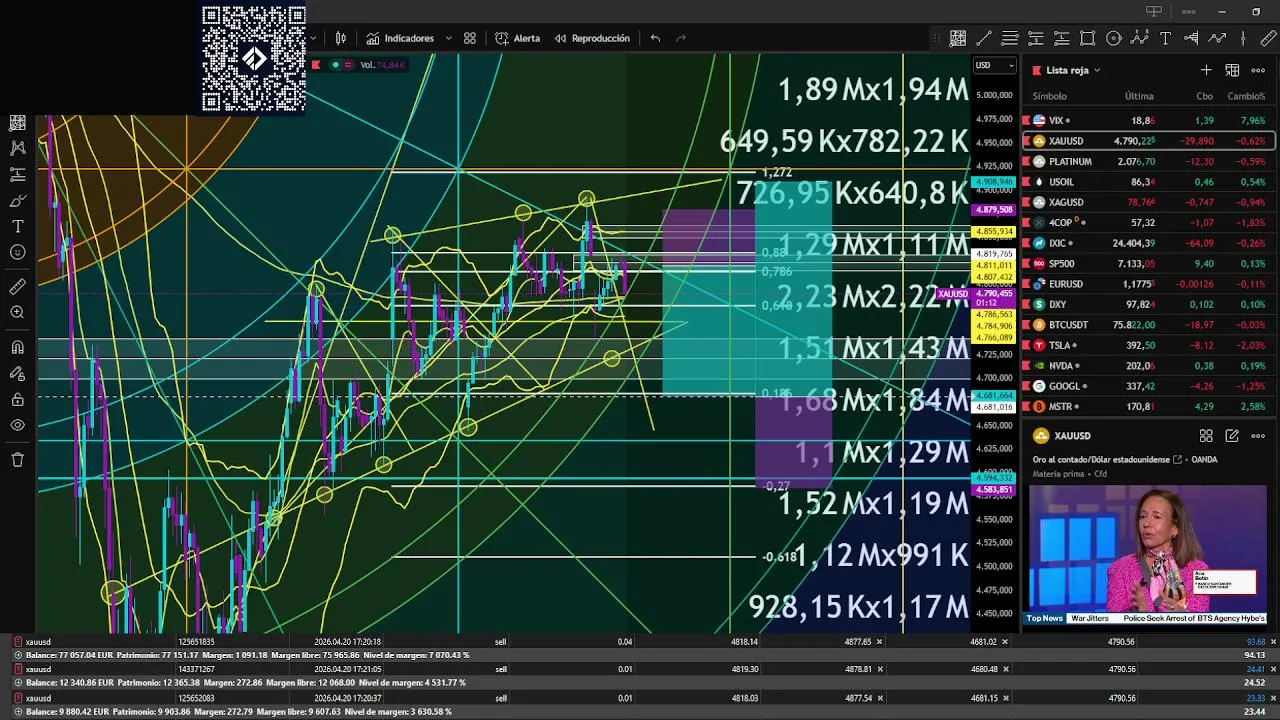Sort watchlist by Símbolo column
The image size is (1280, 720).
1049,96
